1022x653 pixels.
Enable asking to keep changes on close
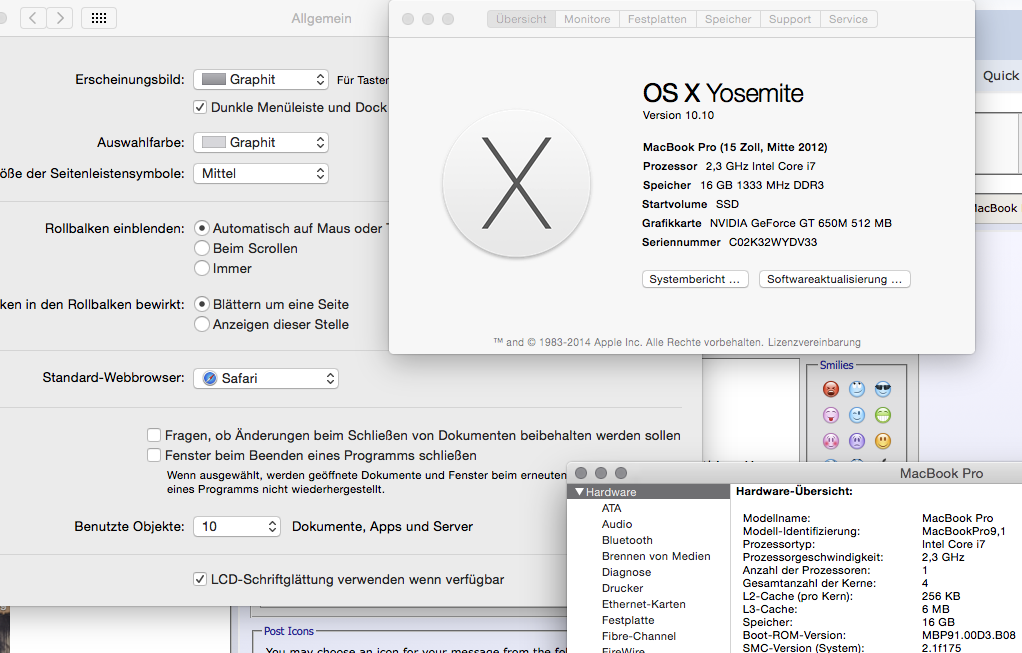pos(154,435)
